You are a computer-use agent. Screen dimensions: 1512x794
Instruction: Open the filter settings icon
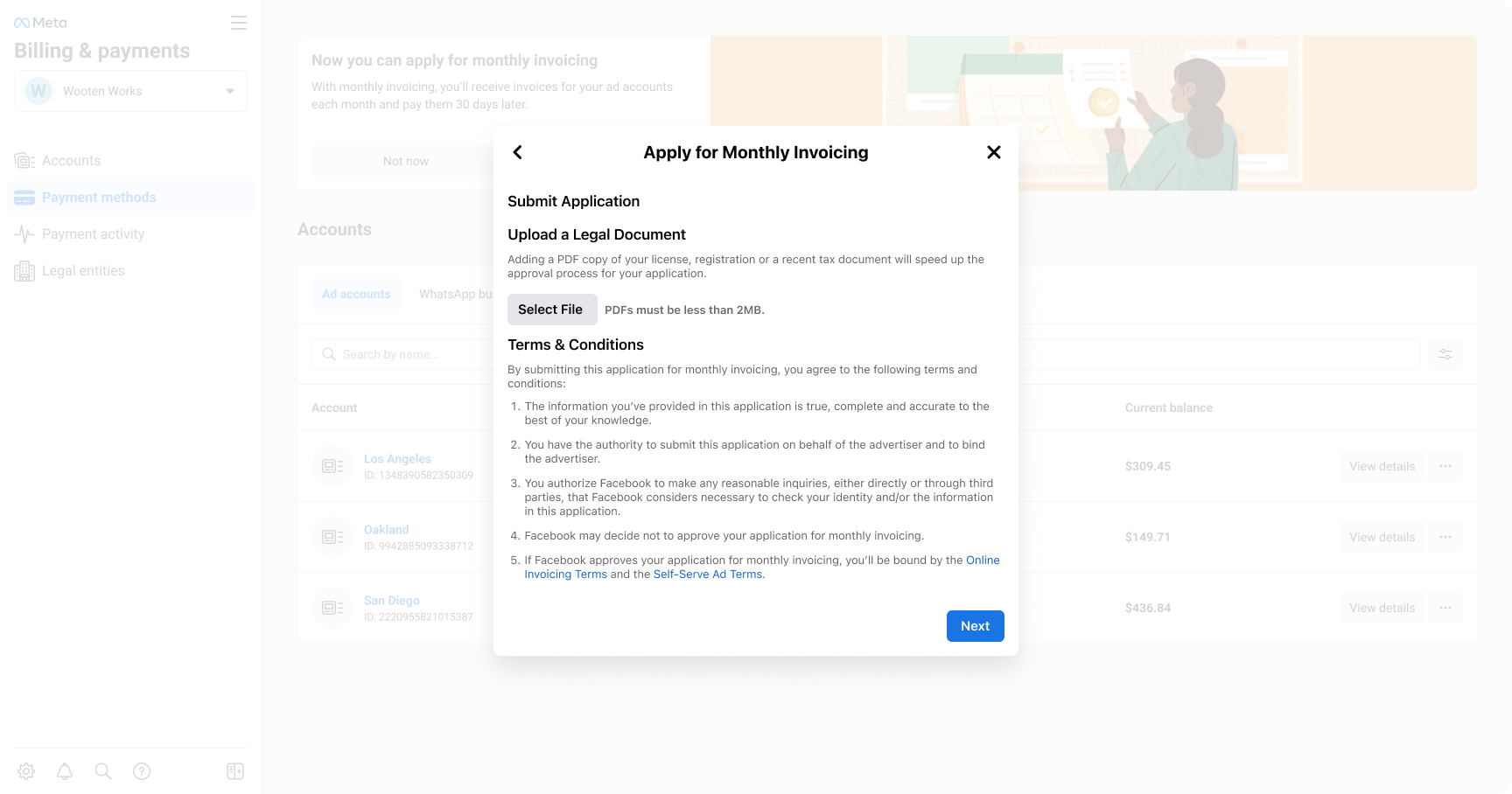(1445, 354)
